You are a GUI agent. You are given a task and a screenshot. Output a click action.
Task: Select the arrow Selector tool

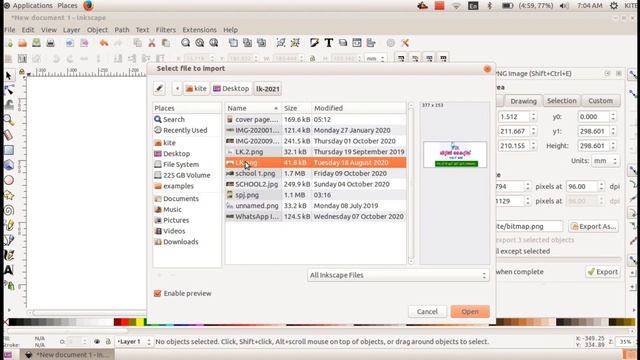(9, 76)
